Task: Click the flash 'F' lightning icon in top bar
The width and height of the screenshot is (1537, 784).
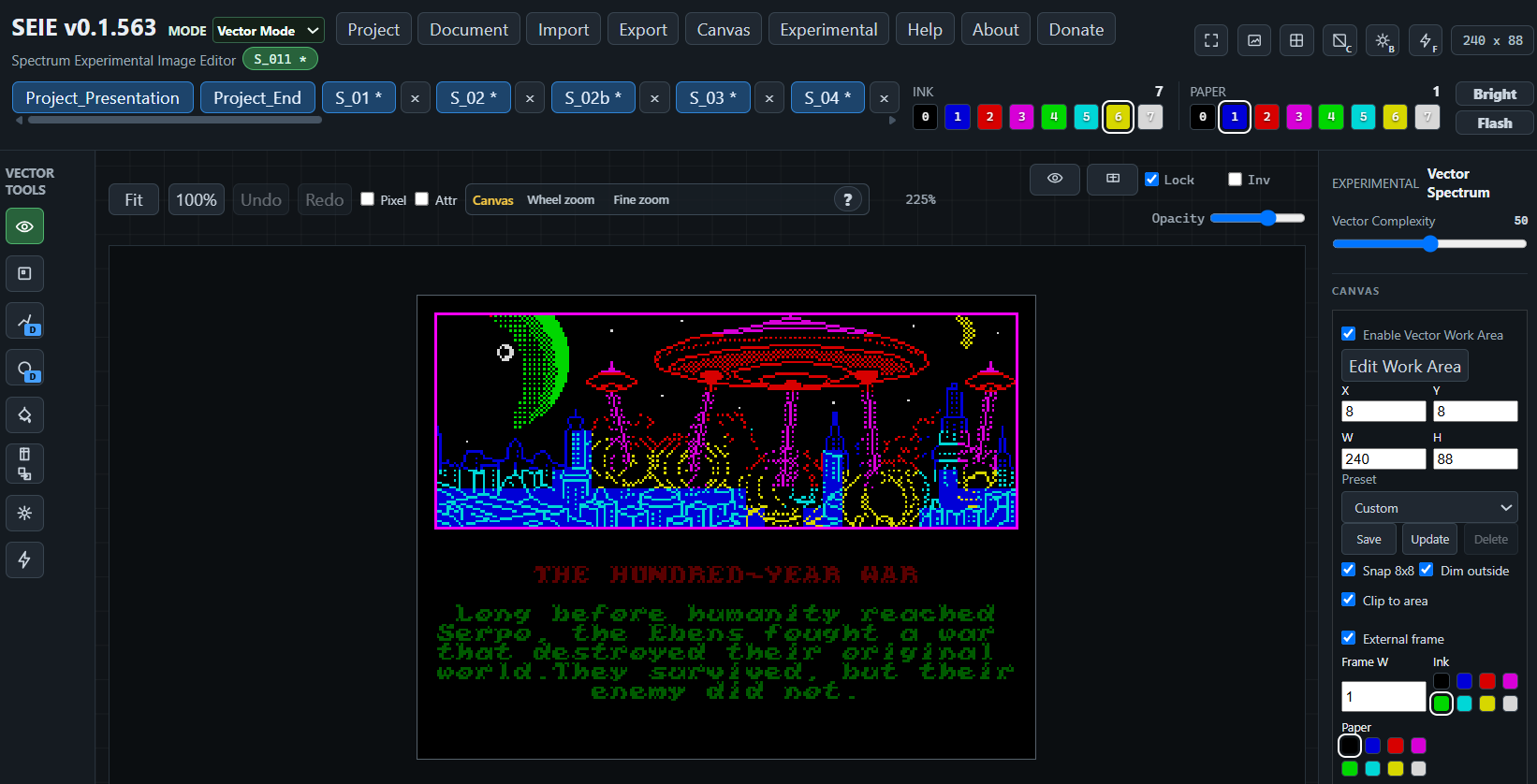Action: pyautogui.click(x=1426, y=40)
